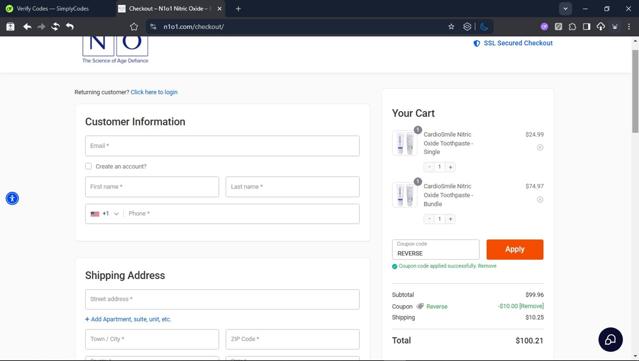Open the extensions puzzle icon

click(x=572, y=26)
